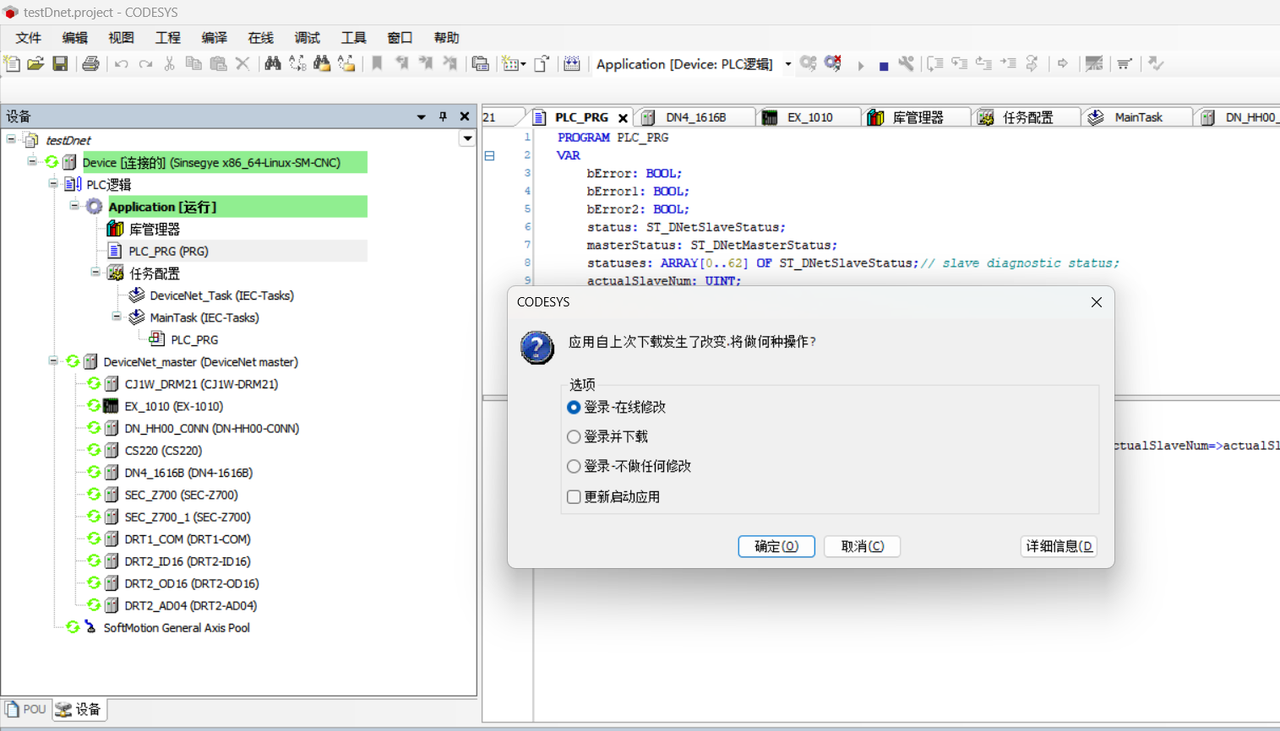Collapse the DeviceNet_master tree node
Image resolution: width=1280 pixels, height=731 pixels.
click(54, 362)
